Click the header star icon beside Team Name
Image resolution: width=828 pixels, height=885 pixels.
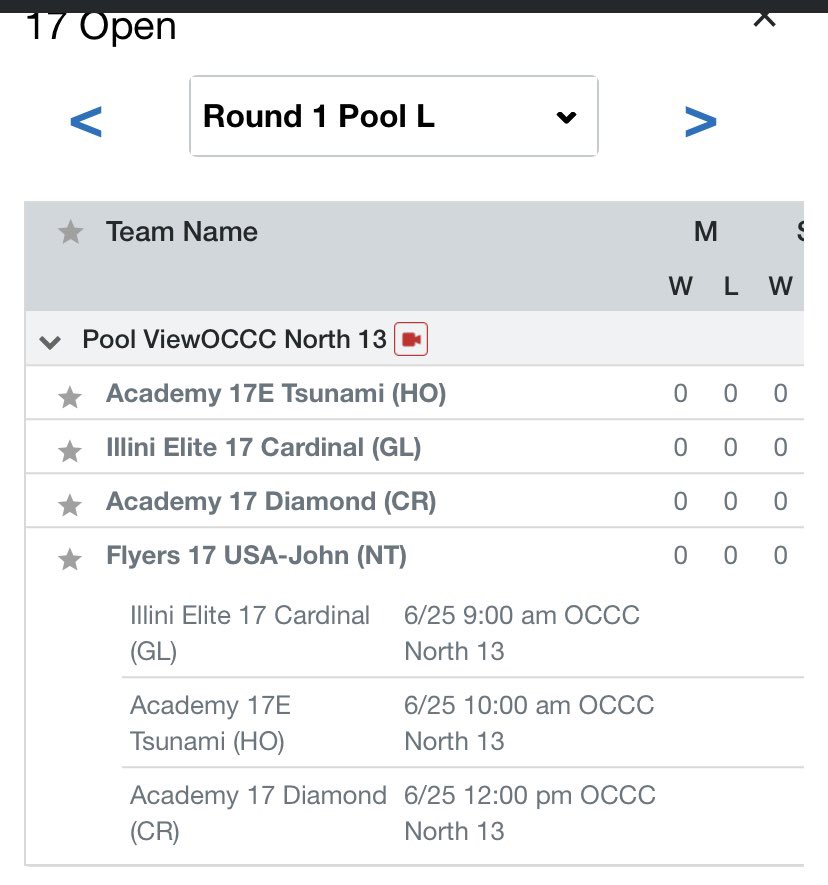[71, 232]
